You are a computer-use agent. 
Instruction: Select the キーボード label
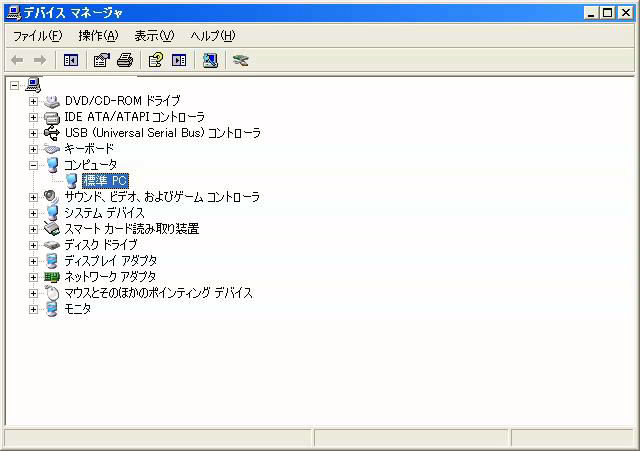(89, 149)
